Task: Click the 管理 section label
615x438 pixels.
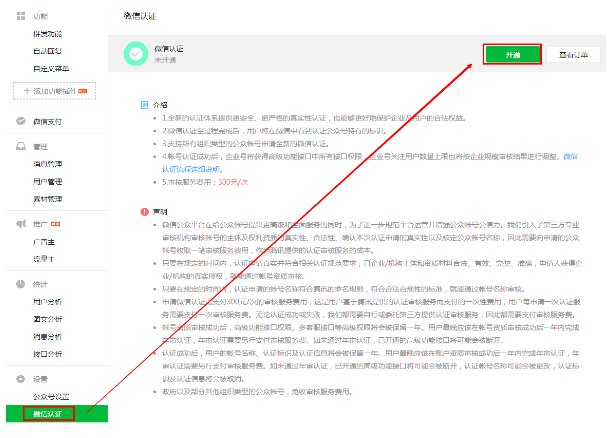Action: coord(40,147)
